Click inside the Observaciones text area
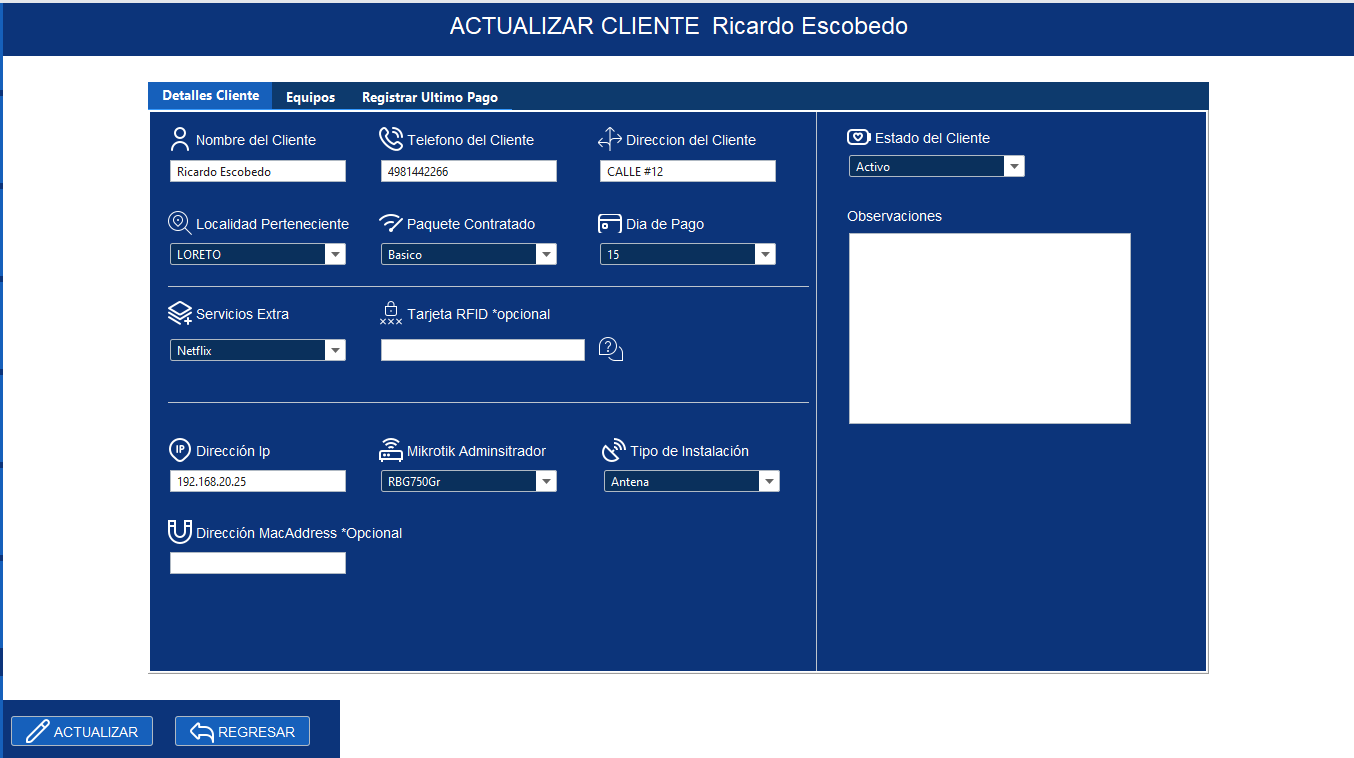The image size is (1354, 758). pos(989,328)
